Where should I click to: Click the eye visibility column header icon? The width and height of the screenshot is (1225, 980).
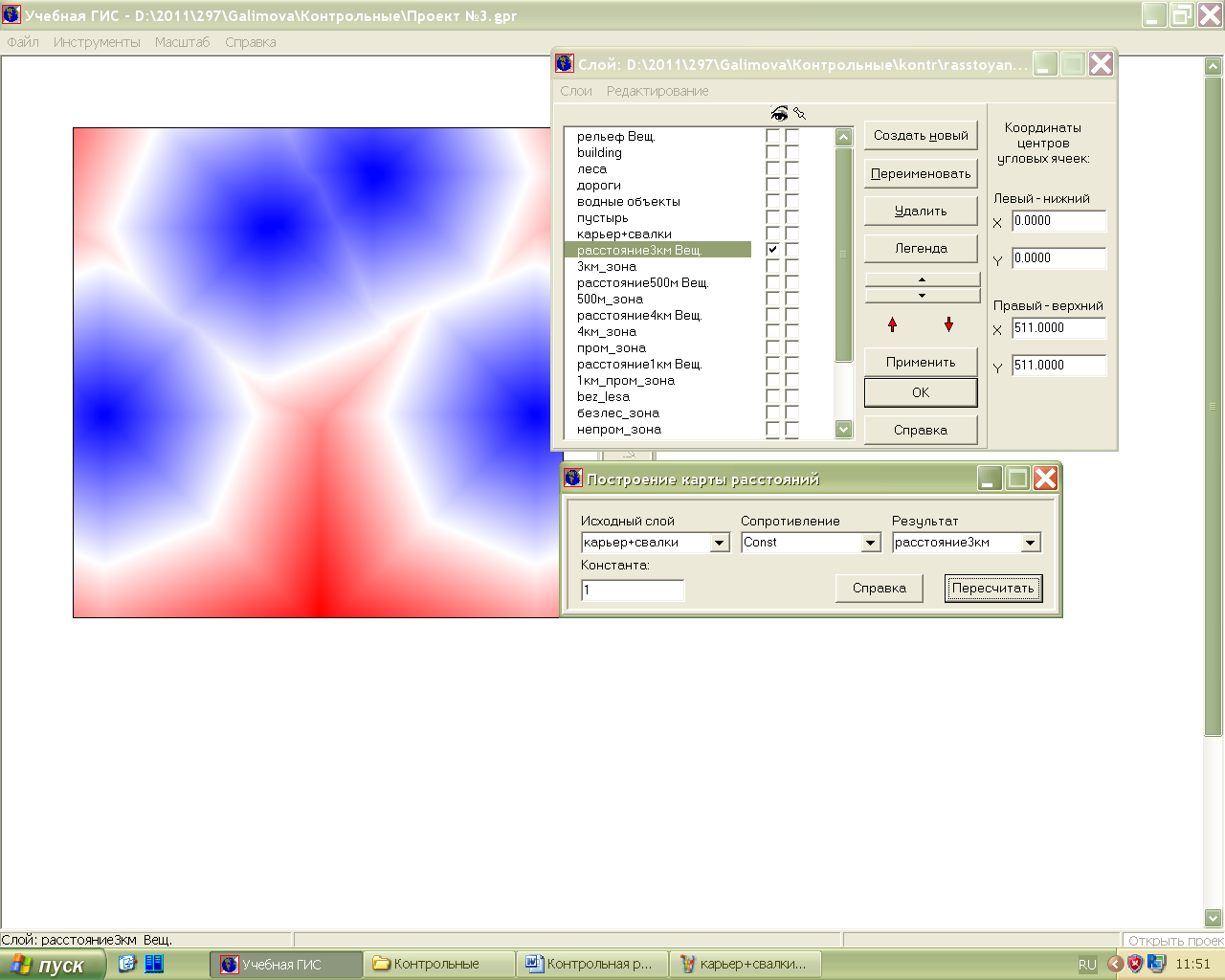pos(779,114)
